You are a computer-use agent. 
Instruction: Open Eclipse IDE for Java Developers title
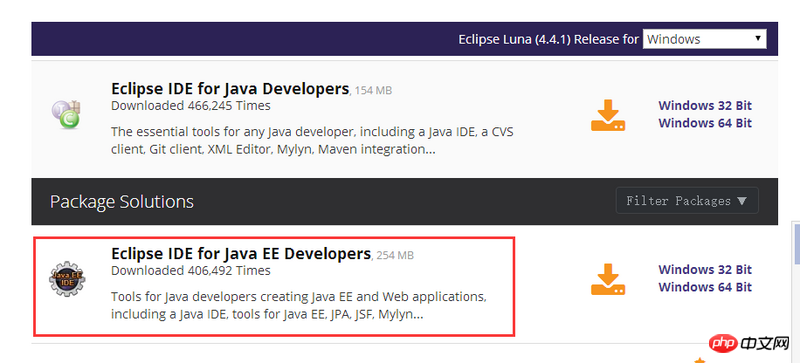(x=230, y=88)
